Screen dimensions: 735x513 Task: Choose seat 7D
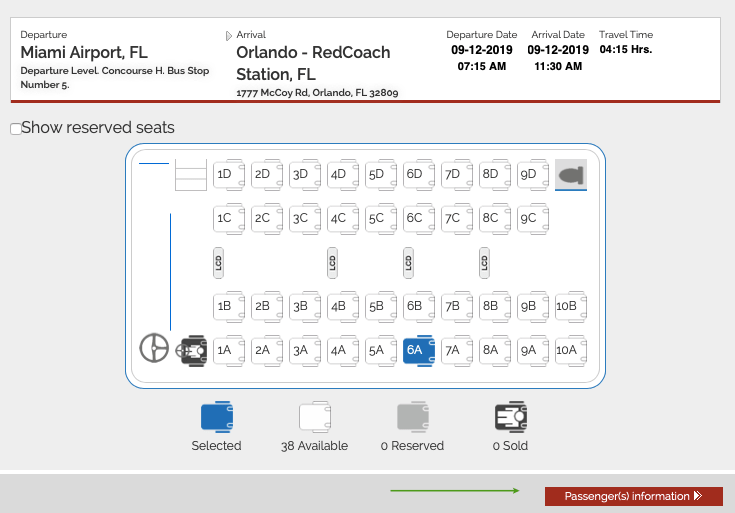coord(457,175)
